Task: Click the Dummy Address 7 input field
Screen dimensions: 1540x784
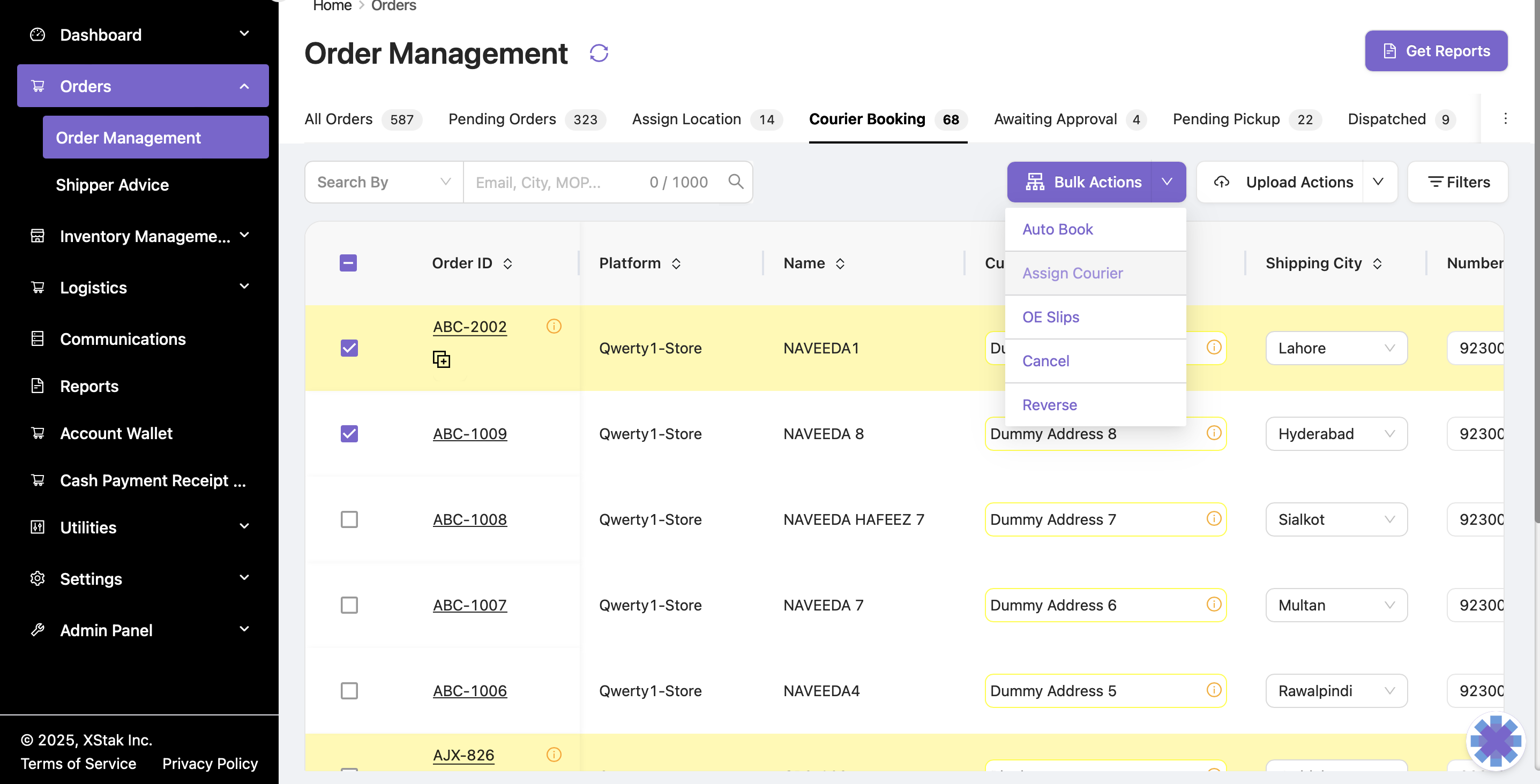Action: (x=1105, y=519)
